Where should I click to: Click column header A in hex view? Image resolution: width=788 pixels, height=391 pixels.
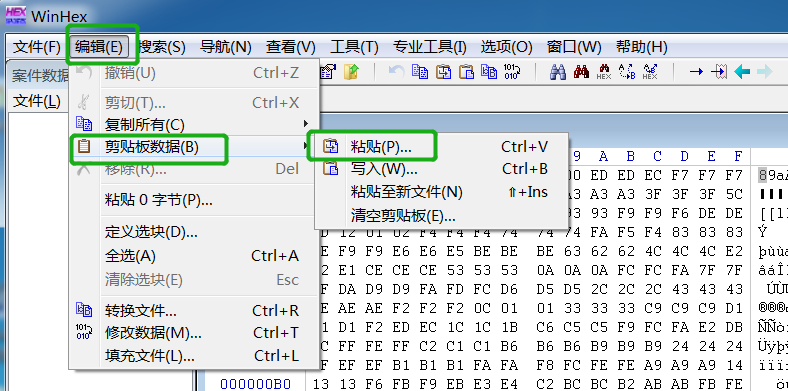[604, 157]
